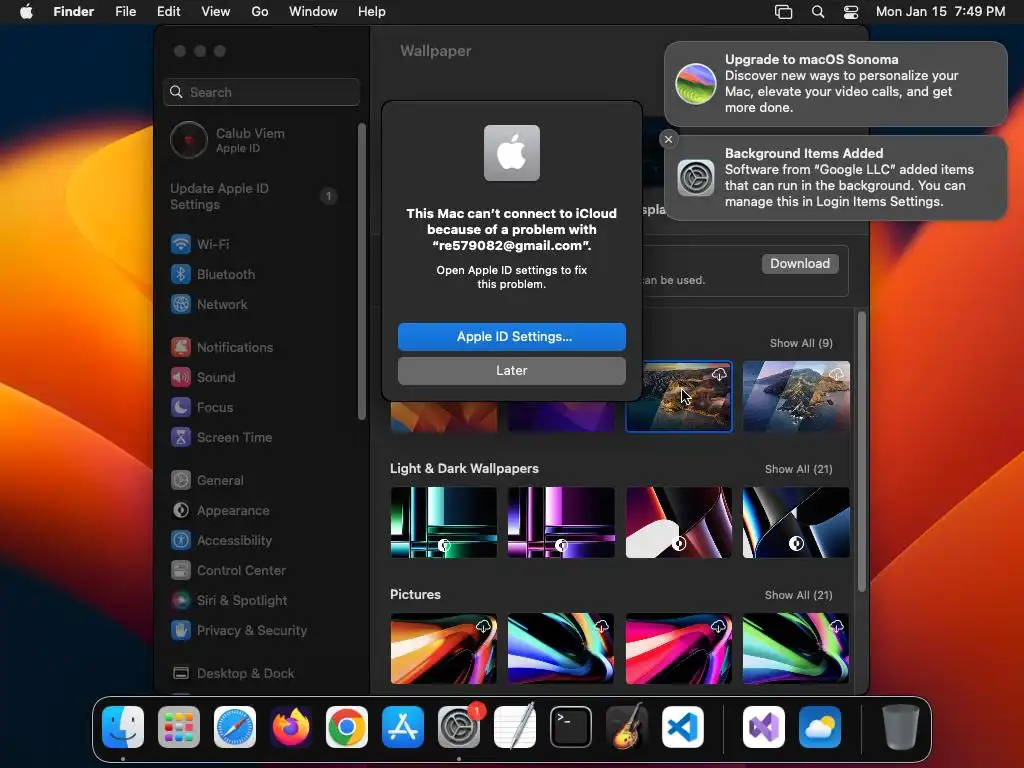
Task: Open the Finder menu
Action: (74, 12)
